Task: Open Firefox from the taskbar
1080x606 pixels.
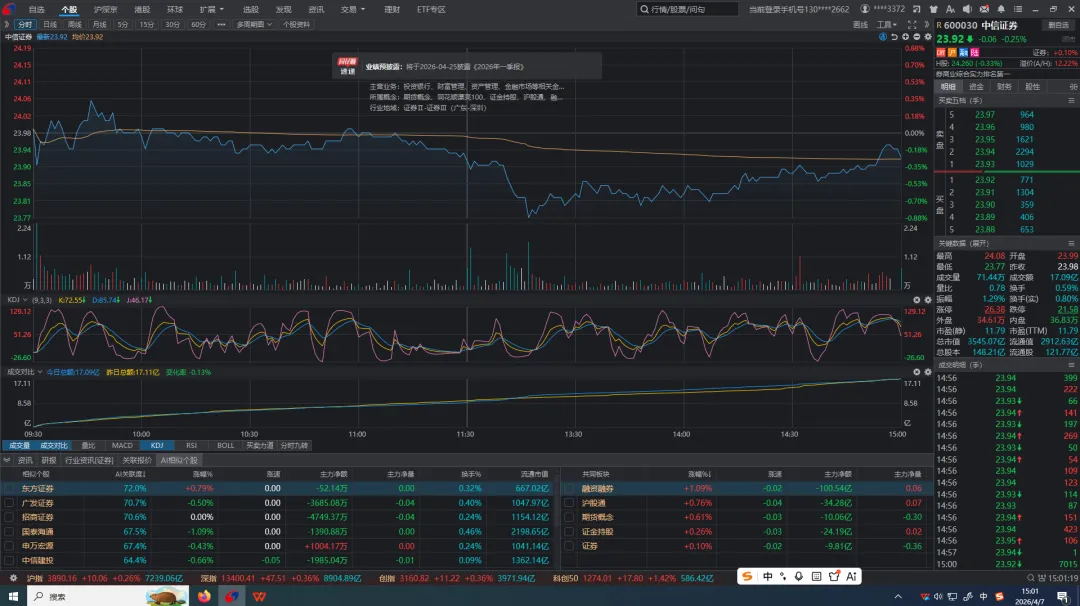Action: pos(205,596)
